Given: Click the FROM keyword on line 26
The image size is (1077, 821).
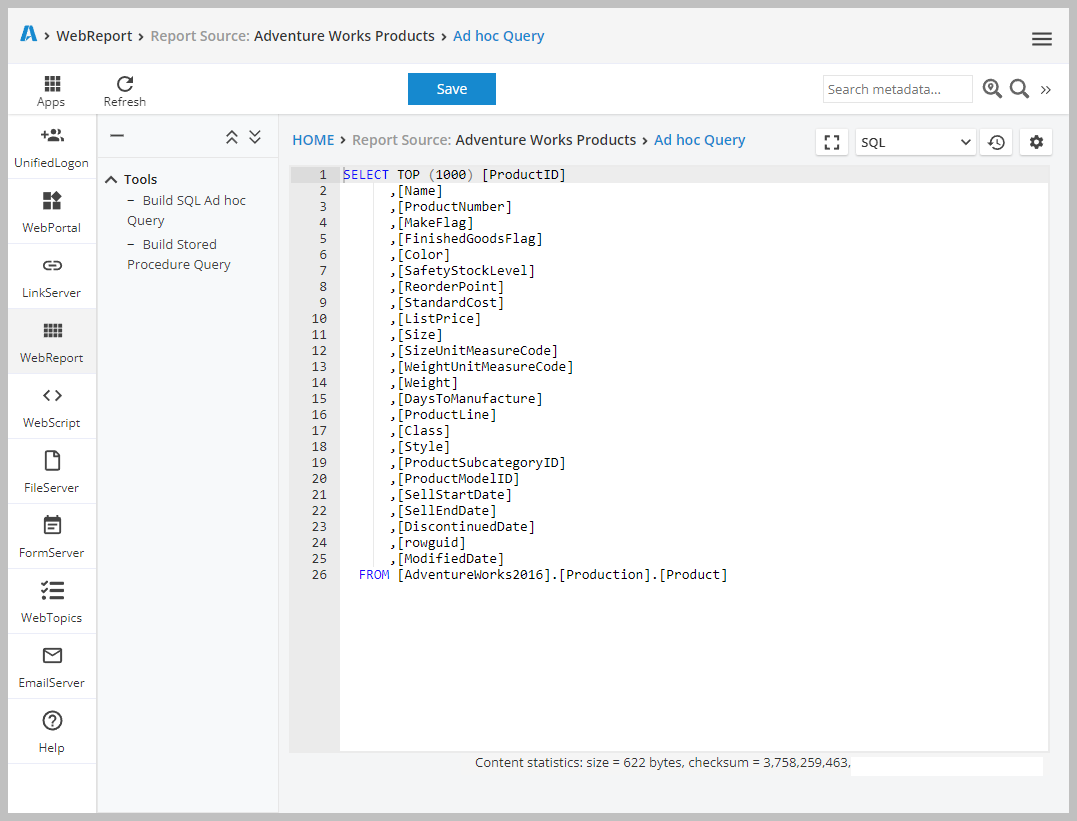Looking at the screenshot, I should pos(374,574).
